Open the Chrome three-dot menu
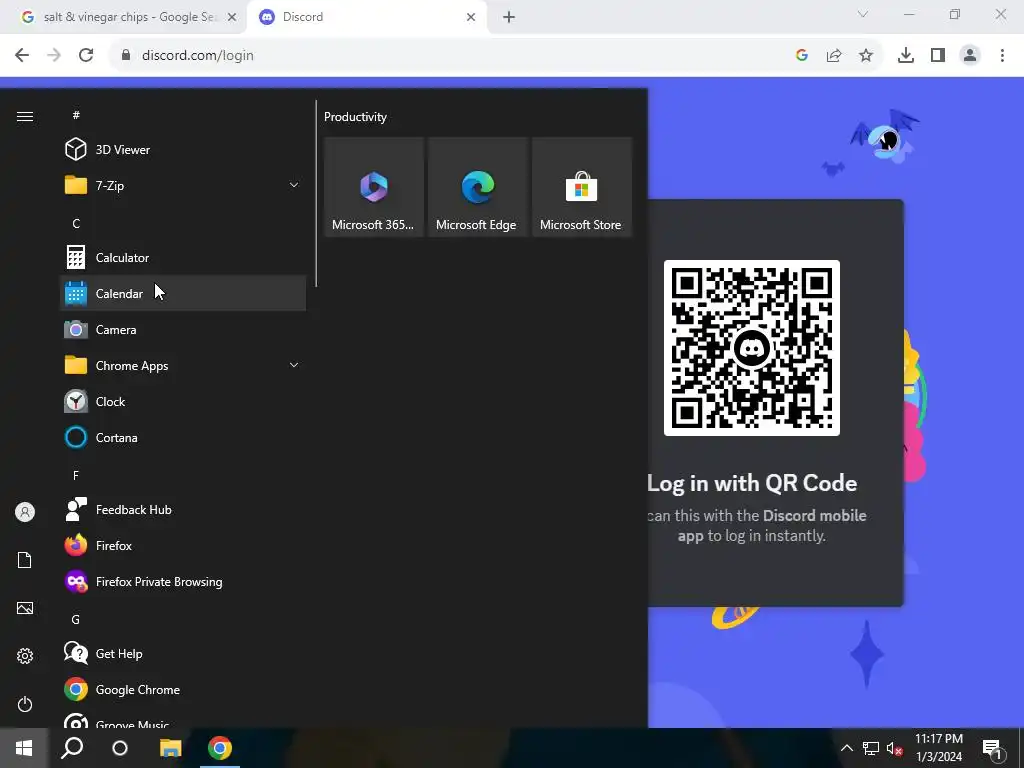This screenshot has width=1024, height=768. pyautogui.click(x=1002, y=56)
